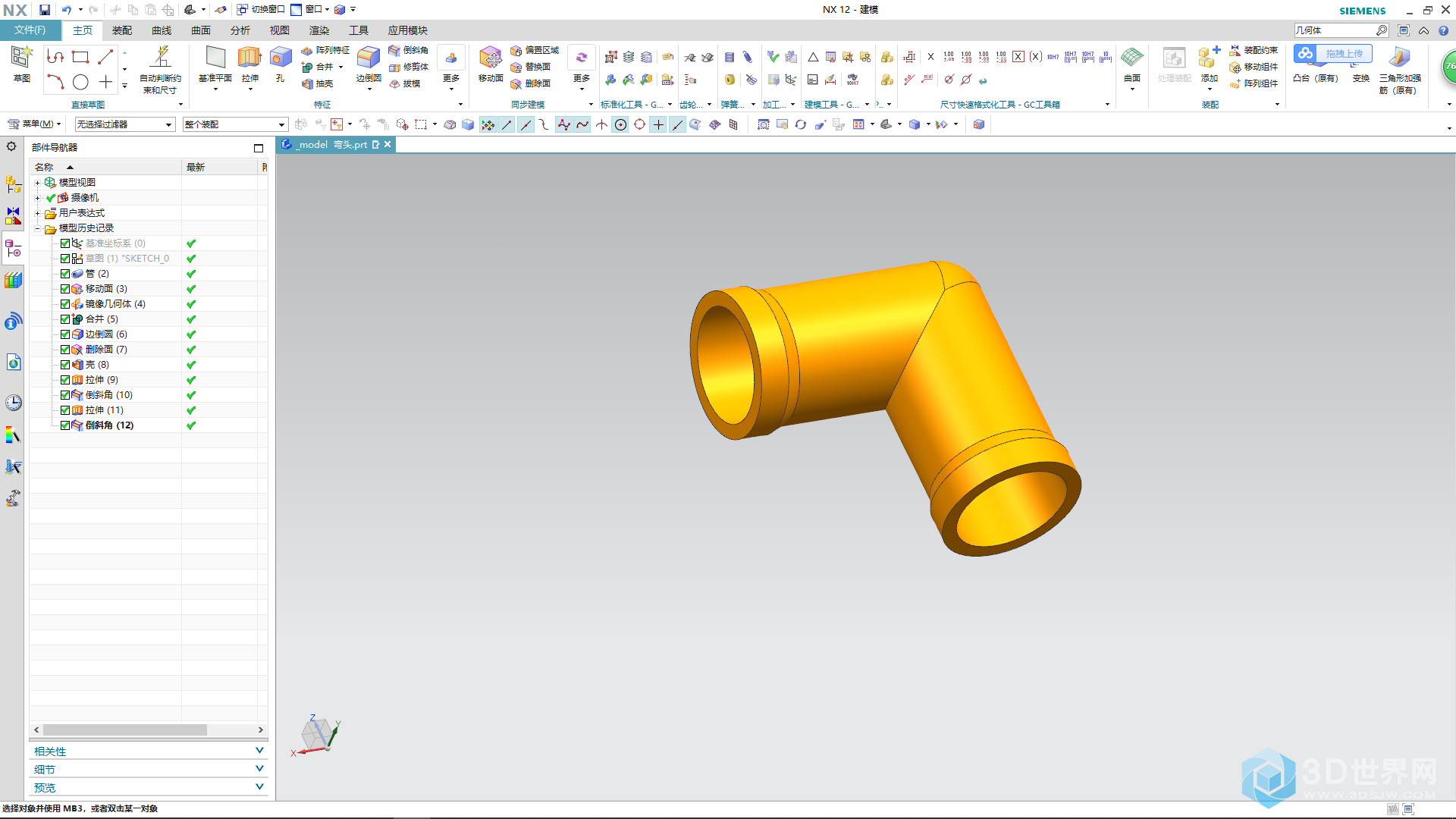Image resolution: width=1456 pixels, height=819 pixels.
Task: Click Assembly Constraints (装配约束) command
Action: point(1254,50)
